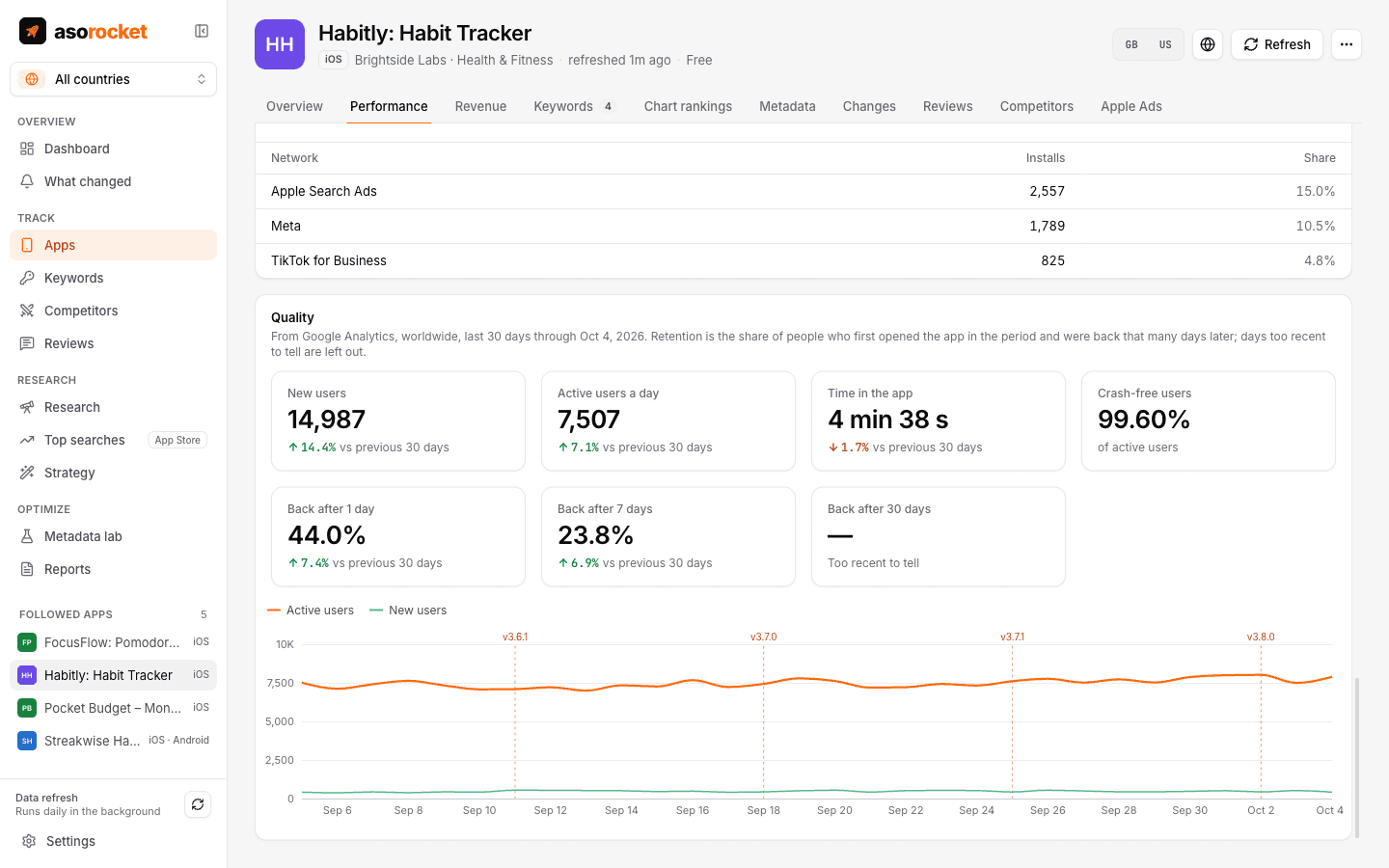The image size is (1389, 868).
Task: Open Top searches in sidebar
Action: coord(113,440)
